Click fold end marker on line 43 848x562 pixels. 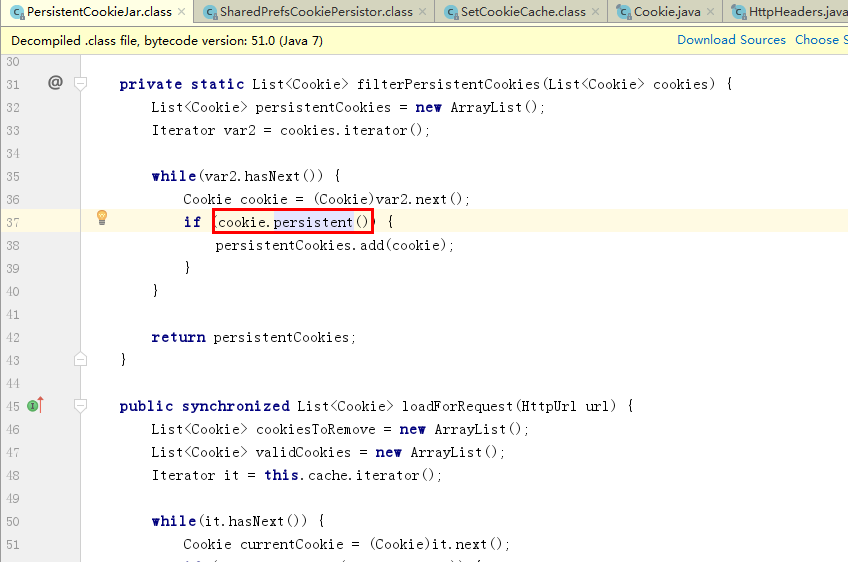coord(80,359)
